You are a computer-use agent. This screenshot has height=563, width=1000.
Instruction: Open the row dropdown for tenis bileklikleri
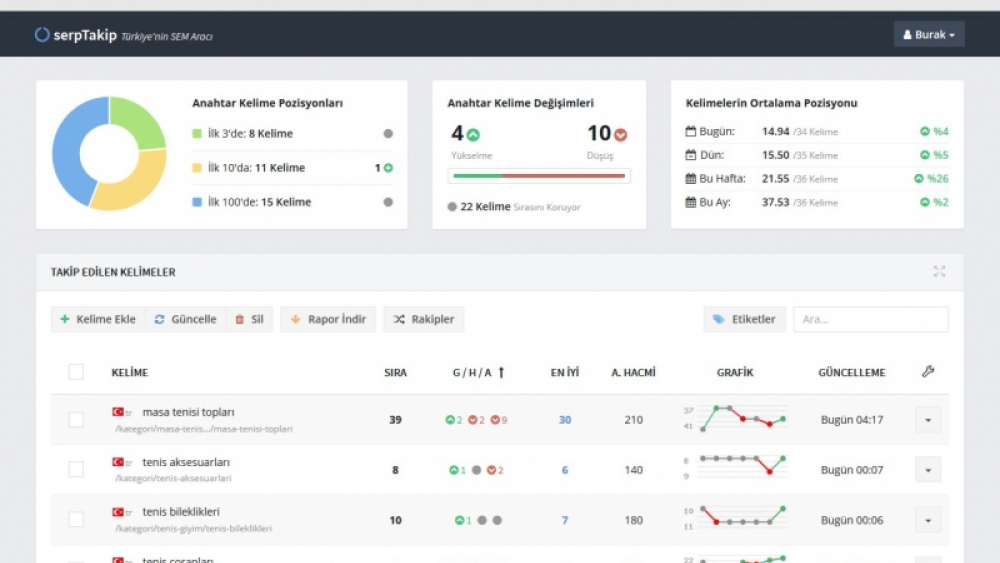pos(928,520)
